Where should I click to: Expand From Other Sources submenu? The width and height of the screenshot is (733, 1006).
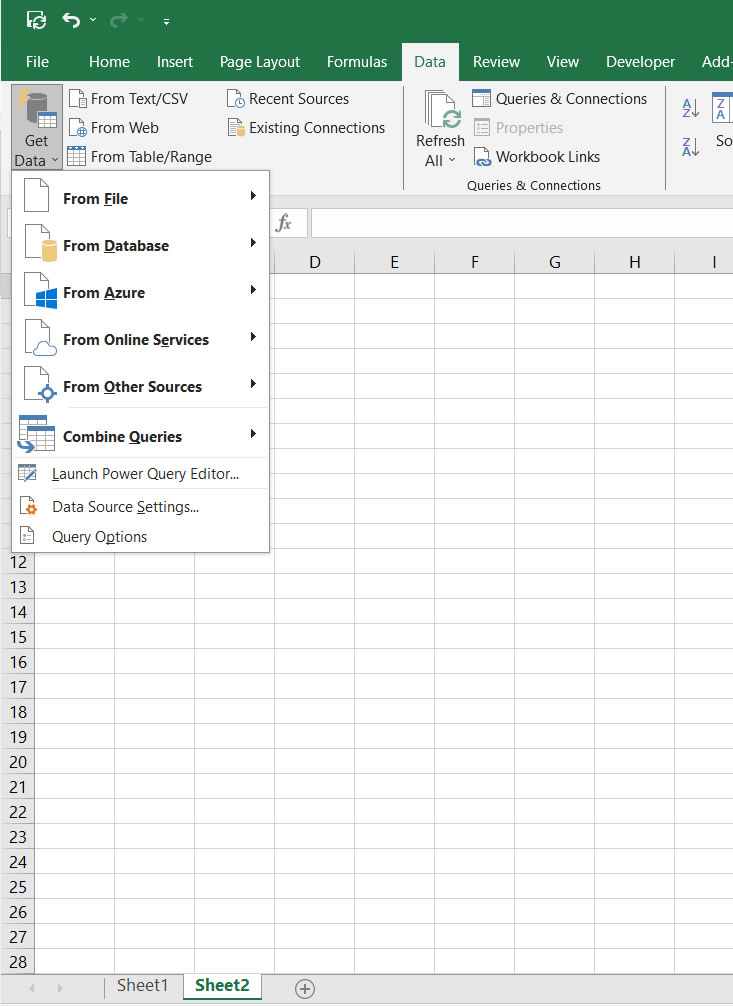tap(140, 385)
